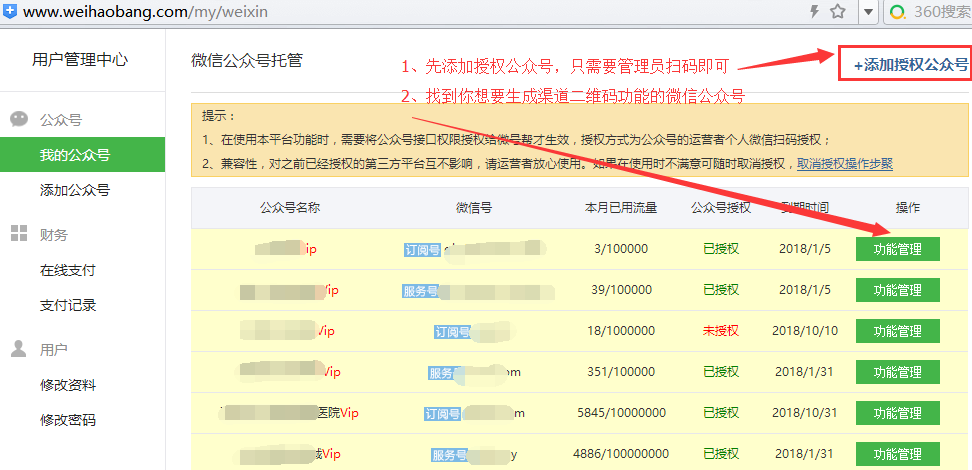Click the red 未授权 status

[x=721, y=331]
